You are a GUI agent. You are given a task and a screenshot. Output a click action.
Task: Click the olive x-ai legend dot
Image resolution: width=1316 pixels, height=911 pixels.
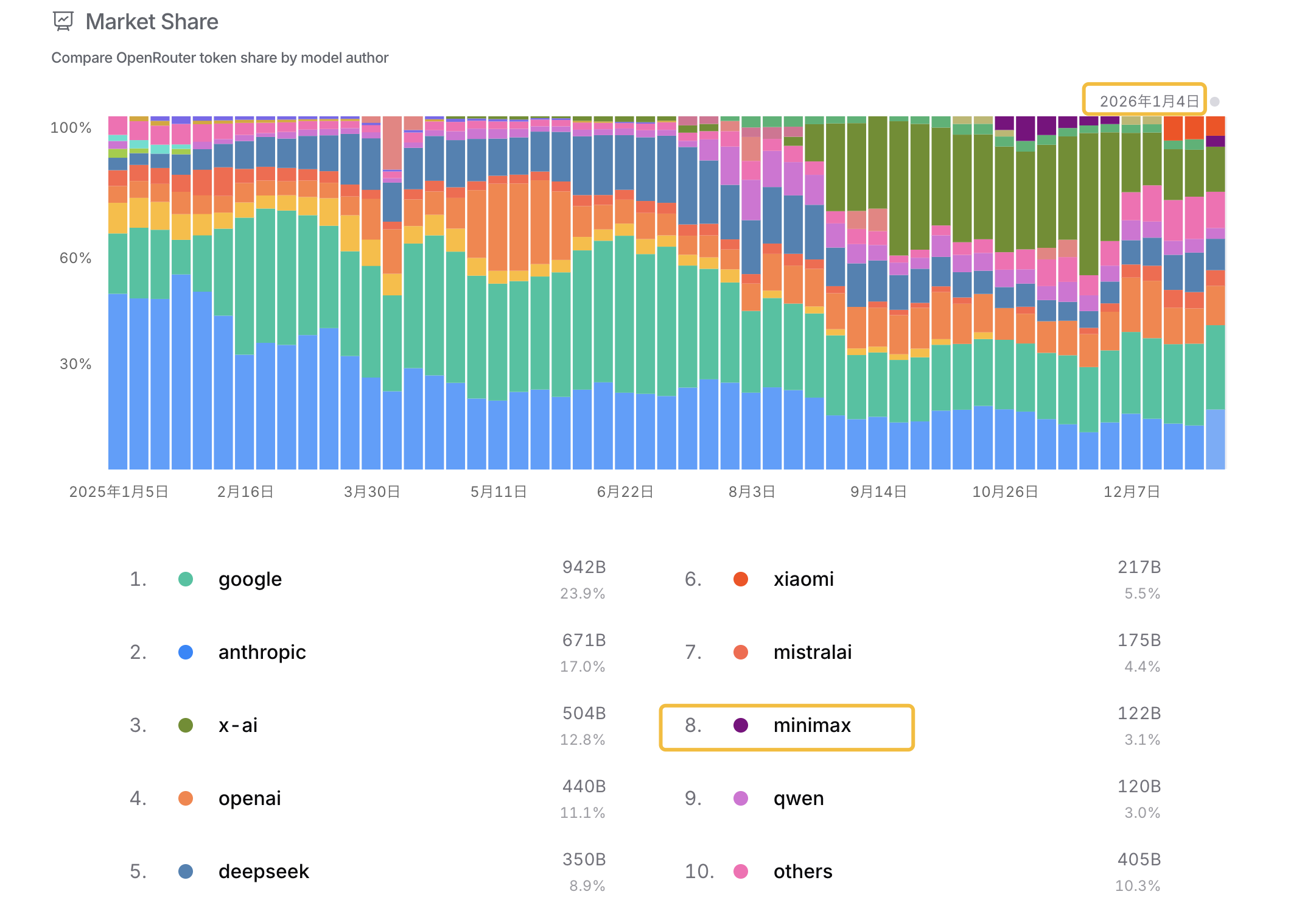(x=186, y=725)
